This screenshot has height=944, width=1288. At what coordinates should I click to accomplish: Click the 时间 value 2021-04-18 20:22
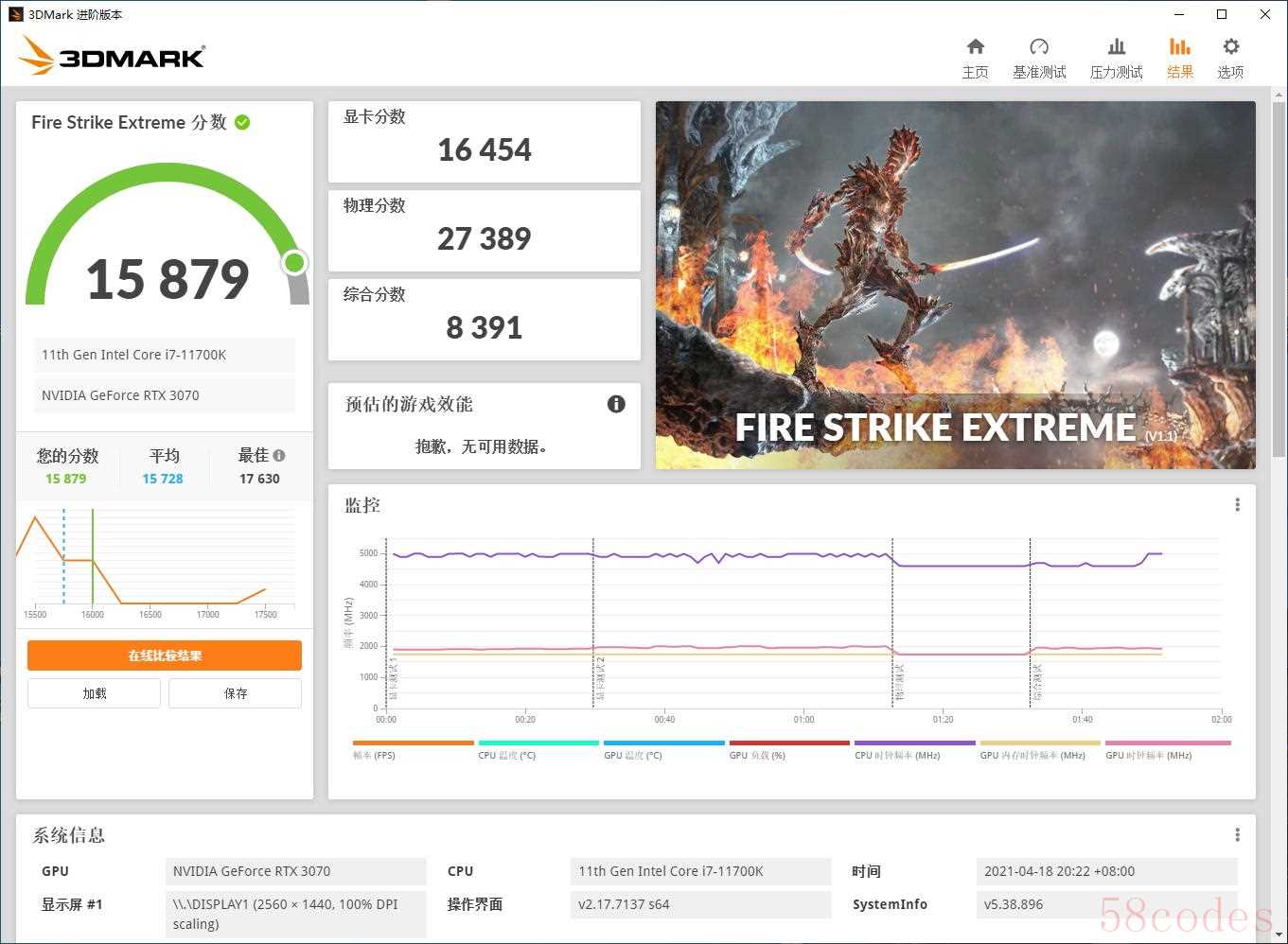click(1107, 871)
